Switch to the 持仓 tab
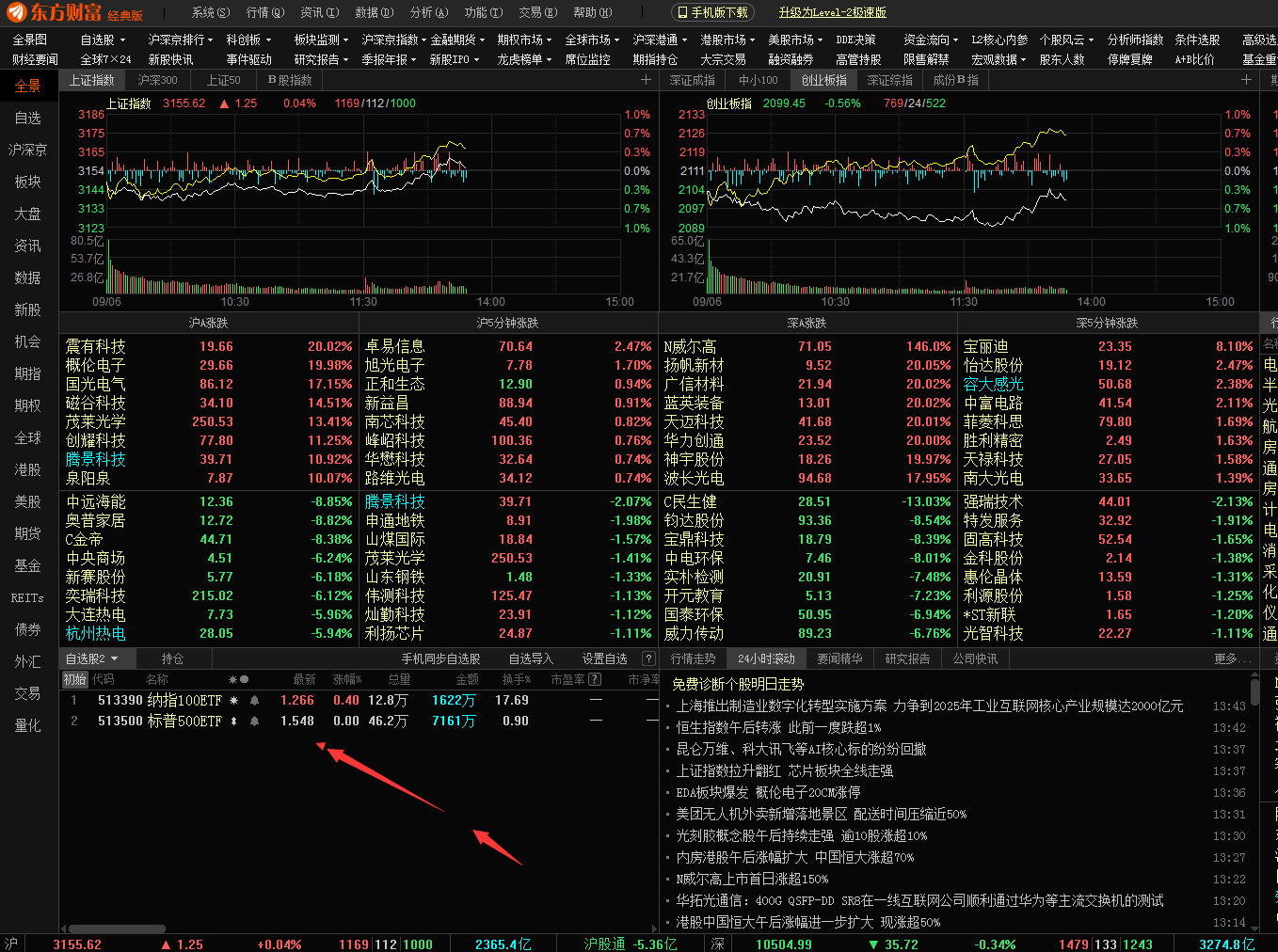Screen dimensions: 1278x952 (172, 658)
